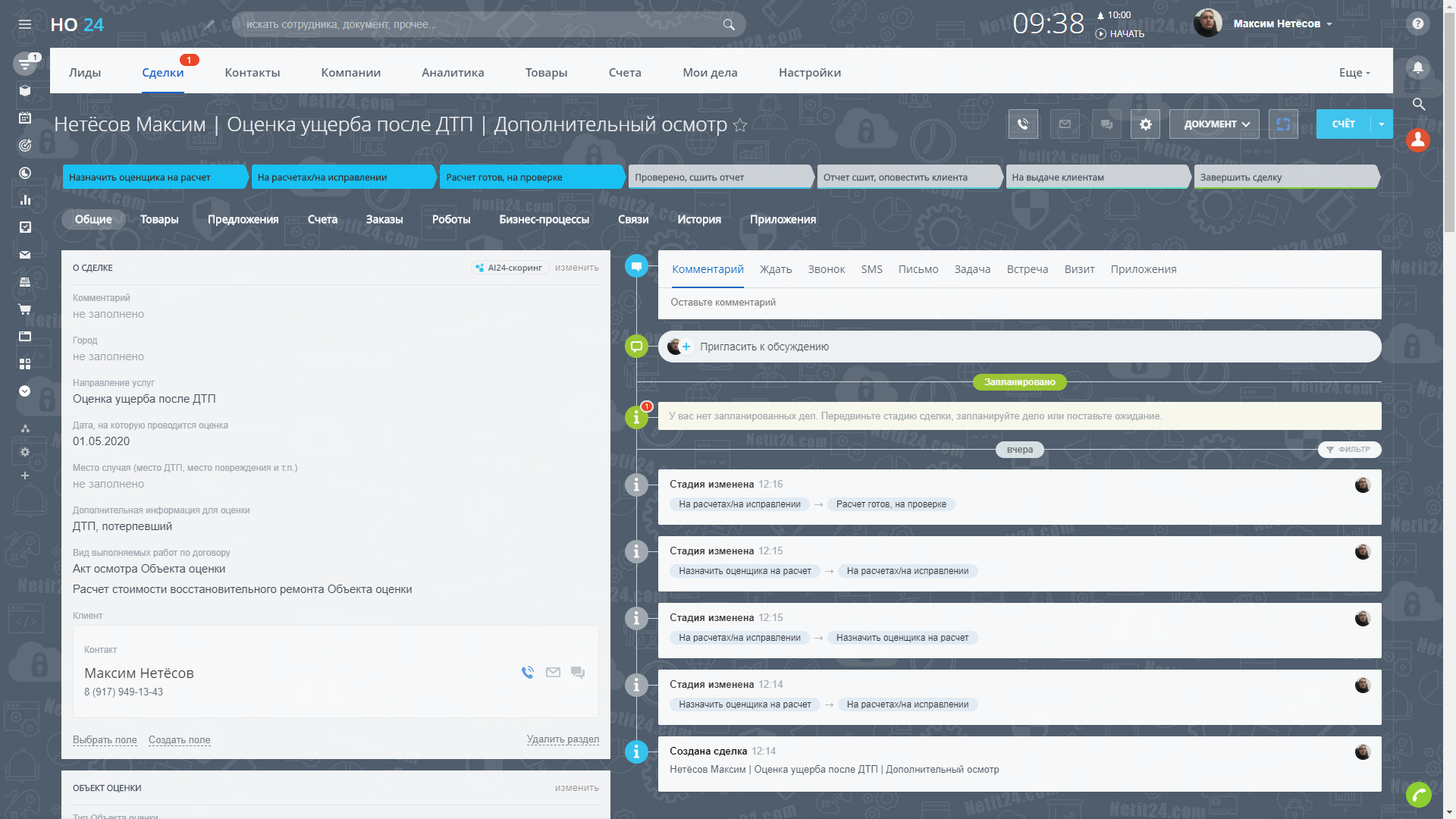Open deal settings gear icon

(x=1145, y=124)
